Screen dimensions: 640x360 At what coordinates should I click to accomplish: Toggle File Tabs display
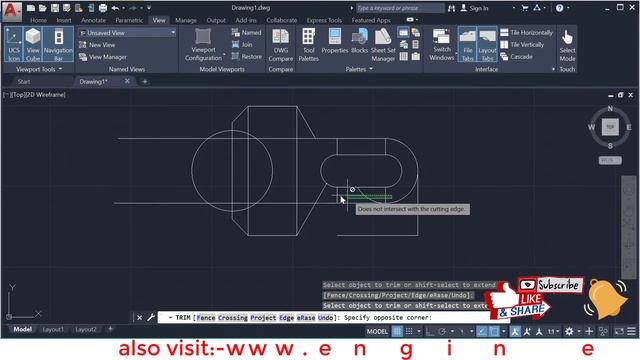[x=467, y=44]
